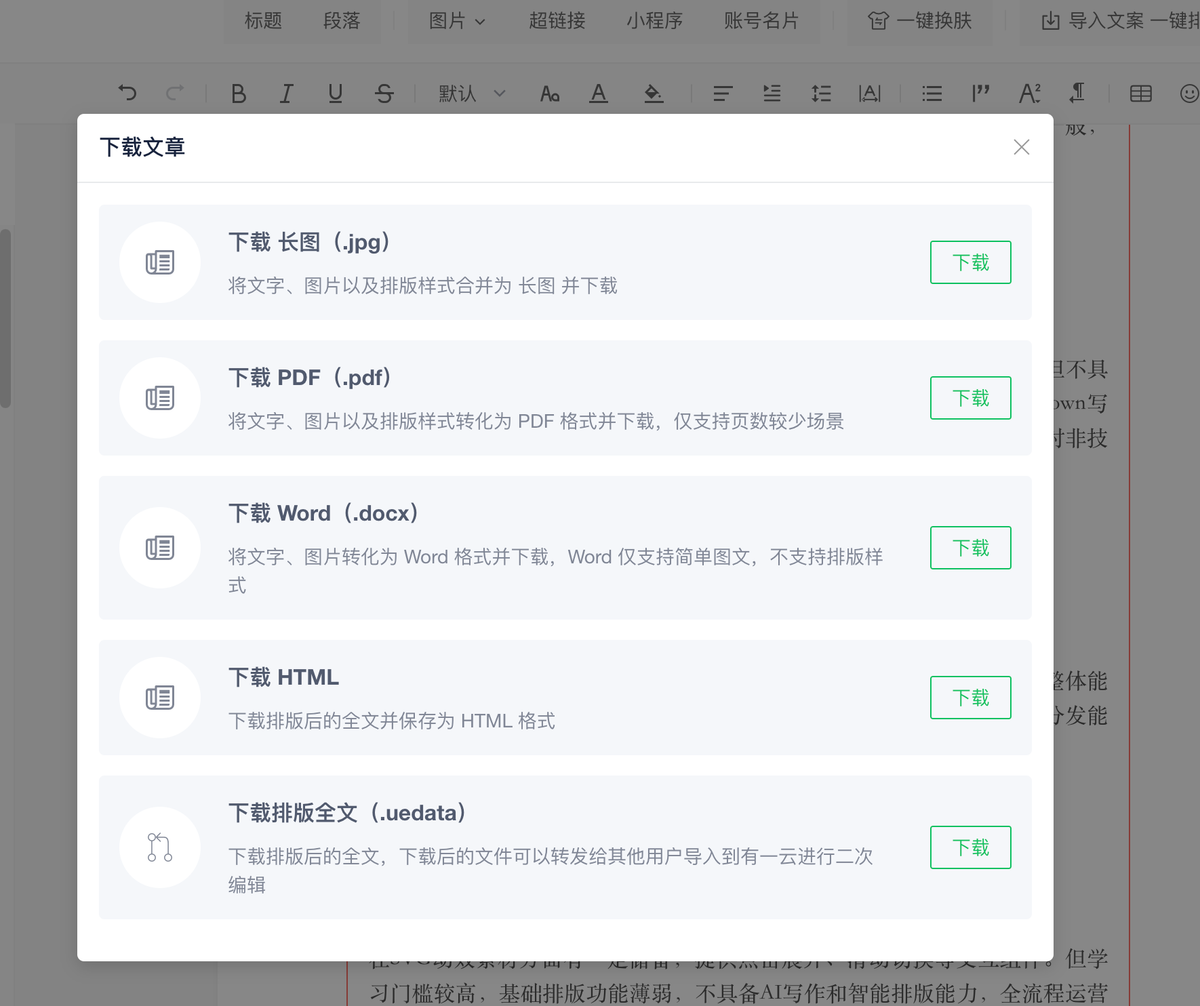Viewport: 1200px width, 1006px height.
Task: Open the emoji smiley icon
Action: (1189, 93)
